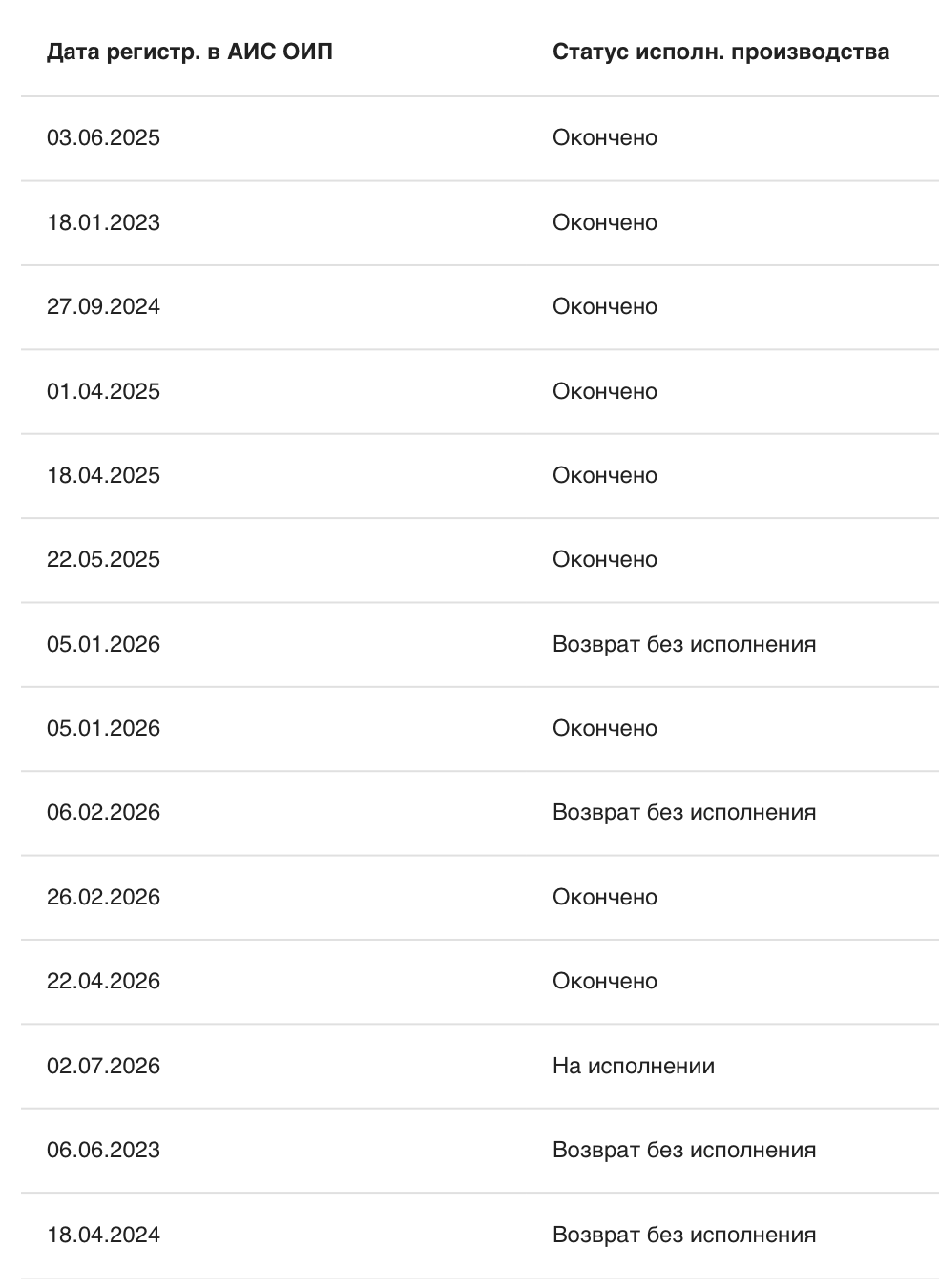Click the date 26.02.2026

click(103, 897)
